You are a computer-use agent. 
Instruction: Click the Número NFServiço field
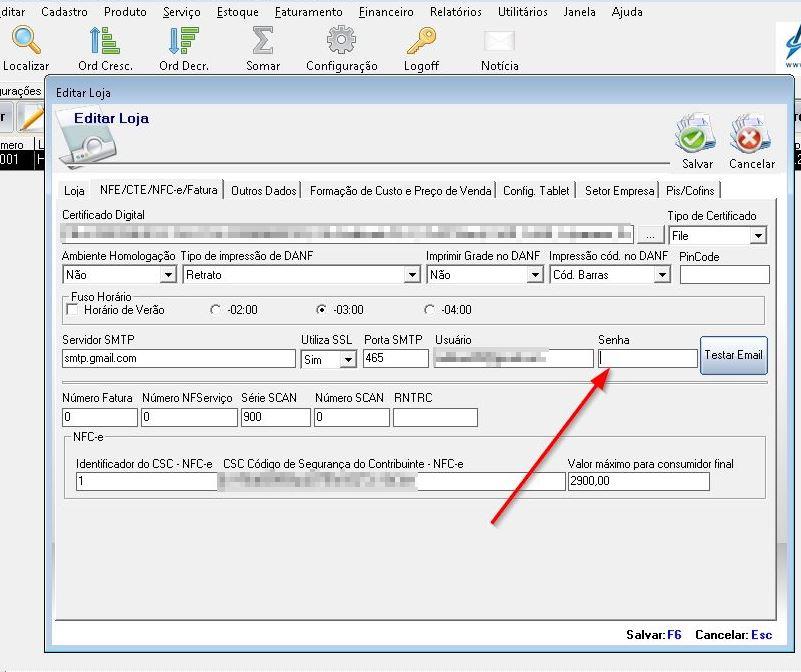pos(190,417)
